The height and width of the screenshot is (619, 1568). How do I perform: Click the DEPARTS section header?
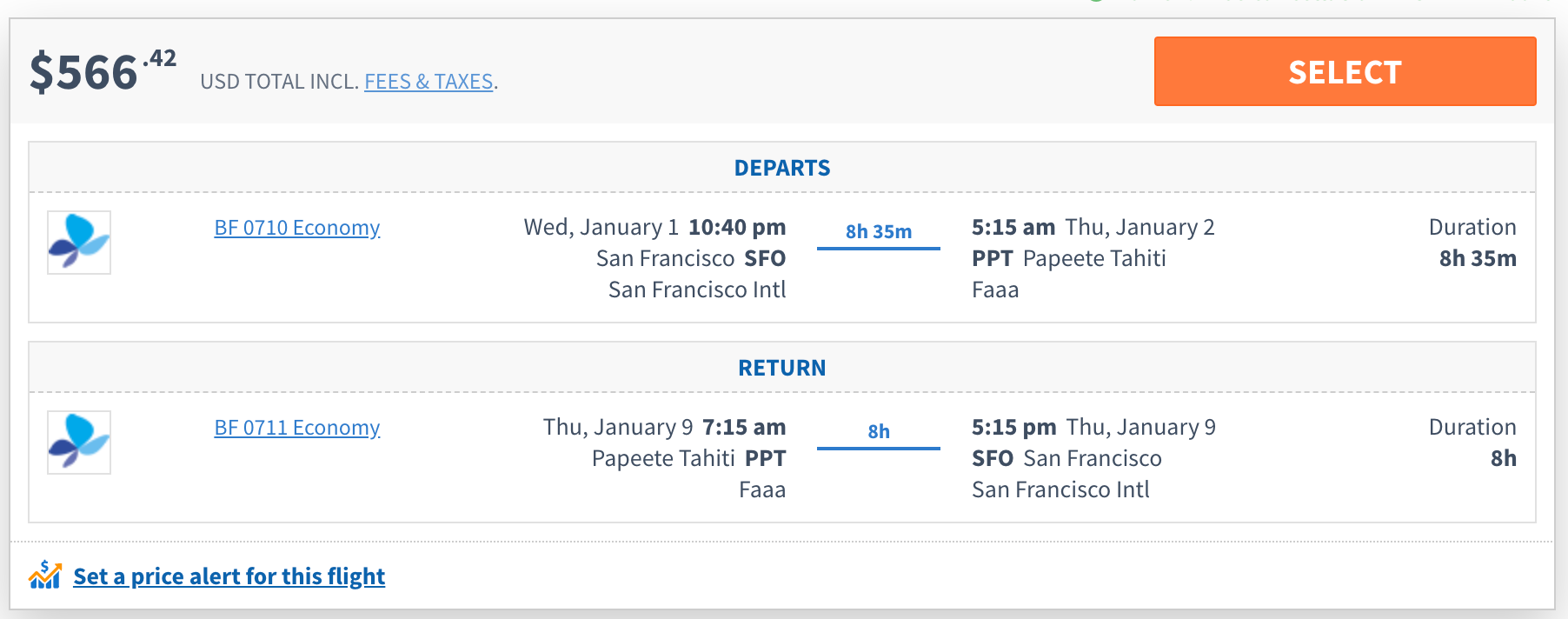click(781, 168)
